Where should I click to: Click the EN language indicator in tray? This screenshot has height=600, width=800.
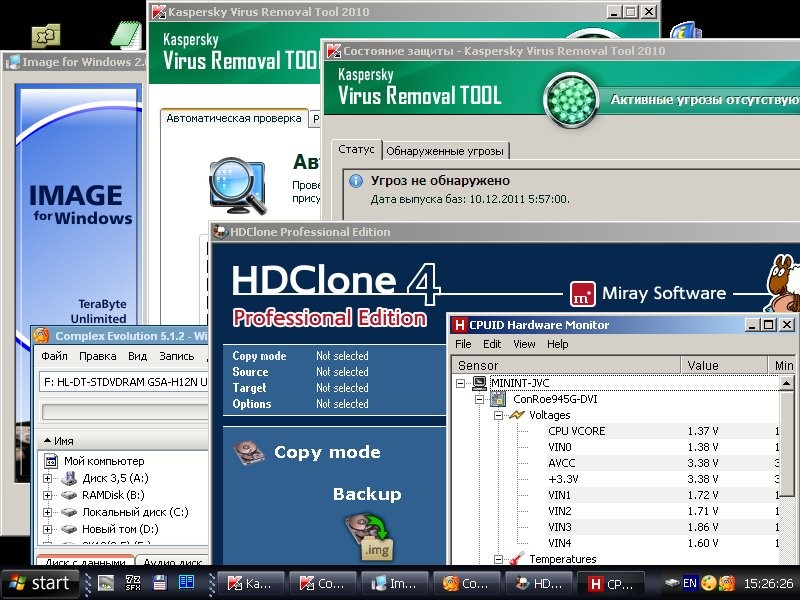pos(690,583)
